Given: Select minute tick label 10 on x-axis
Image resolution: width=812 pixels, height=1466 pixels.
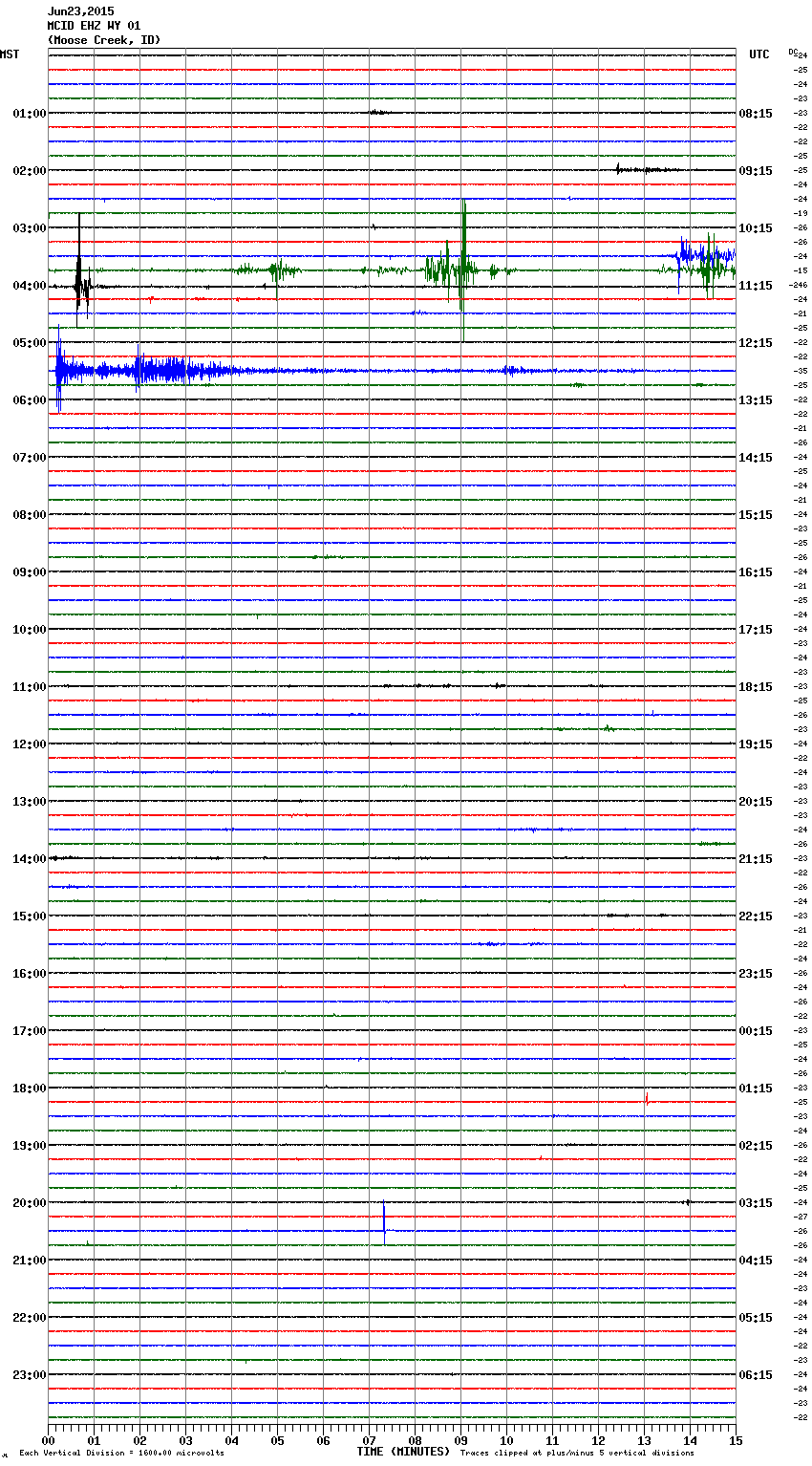Looking at the screenshot, I should coord(506,1440).
